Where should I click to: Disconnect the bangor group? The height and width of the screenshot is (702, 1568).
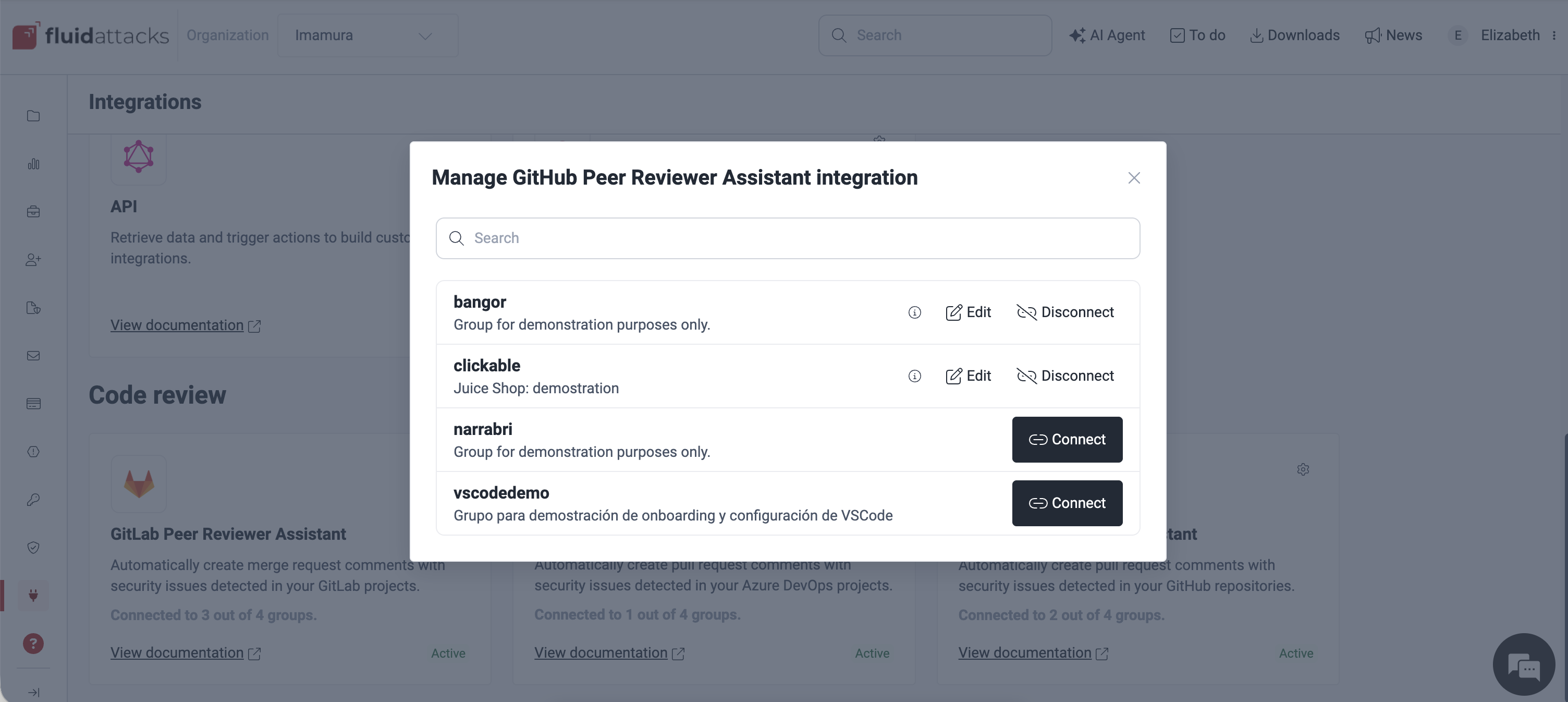click(1065, 312)
